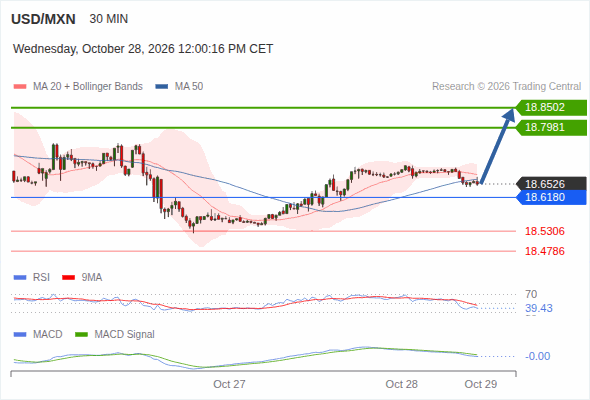
Task: Click the 18.8502 resistance price tag
Action: (x=551, y=108)
